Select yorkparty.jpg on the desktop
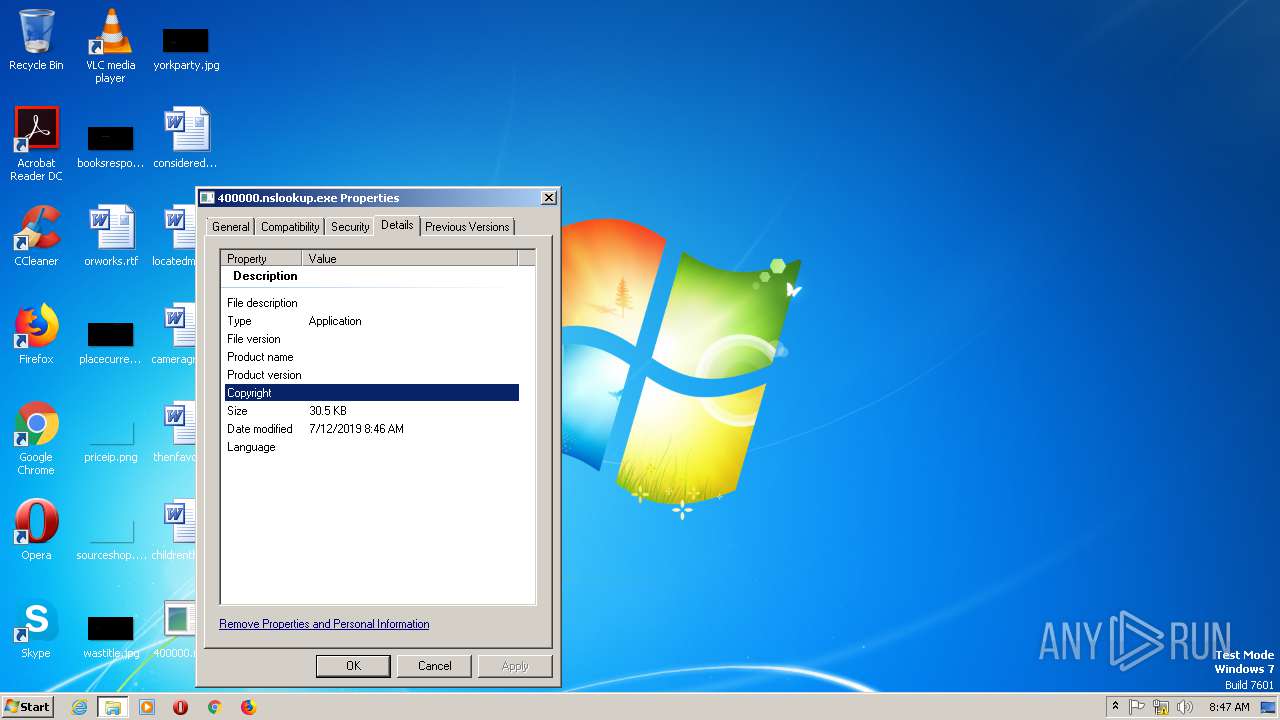 186,48
